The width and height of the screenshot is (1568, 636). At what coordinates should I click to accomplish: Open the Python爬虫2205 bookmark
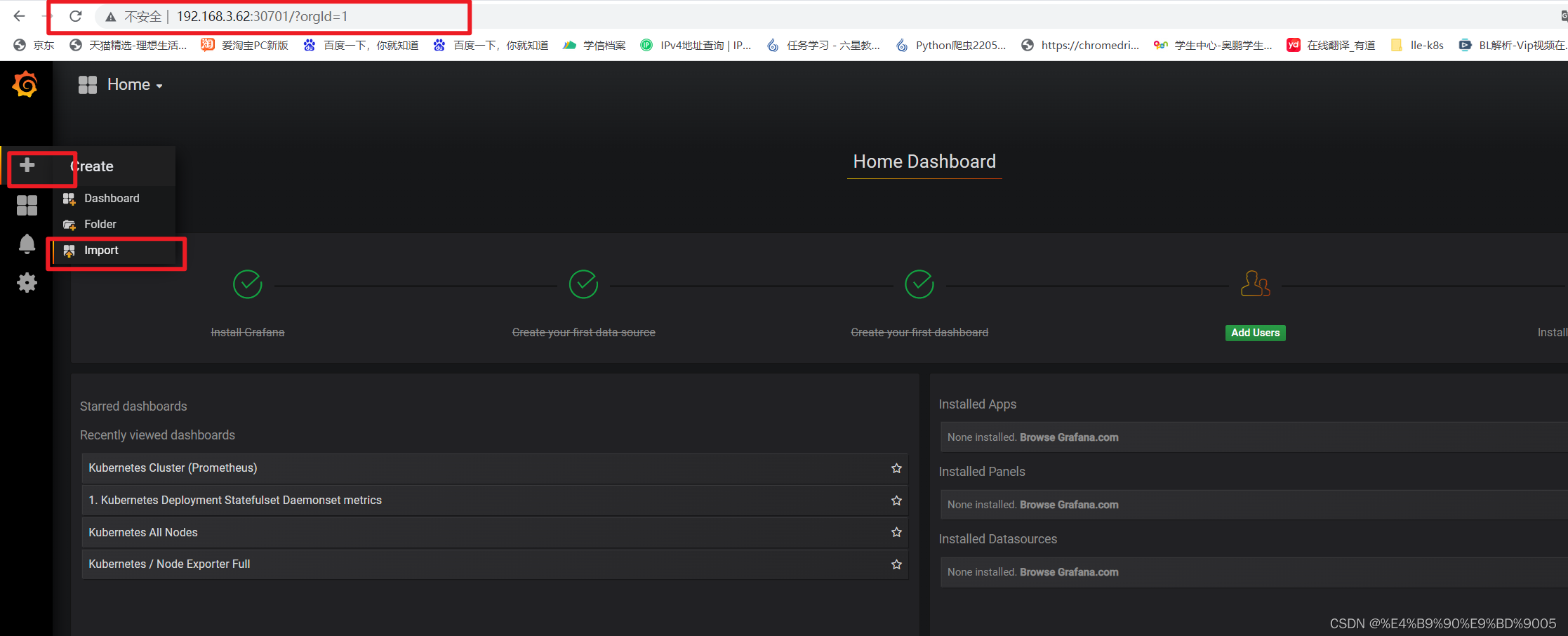coord(951,45)
